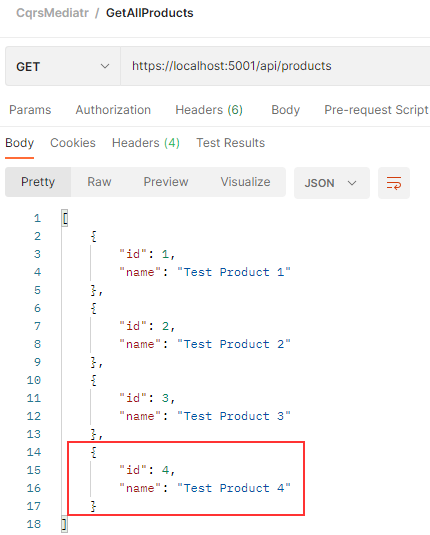Switch to the Params tab
430x535 pixels.
click(x=30, y=110)
